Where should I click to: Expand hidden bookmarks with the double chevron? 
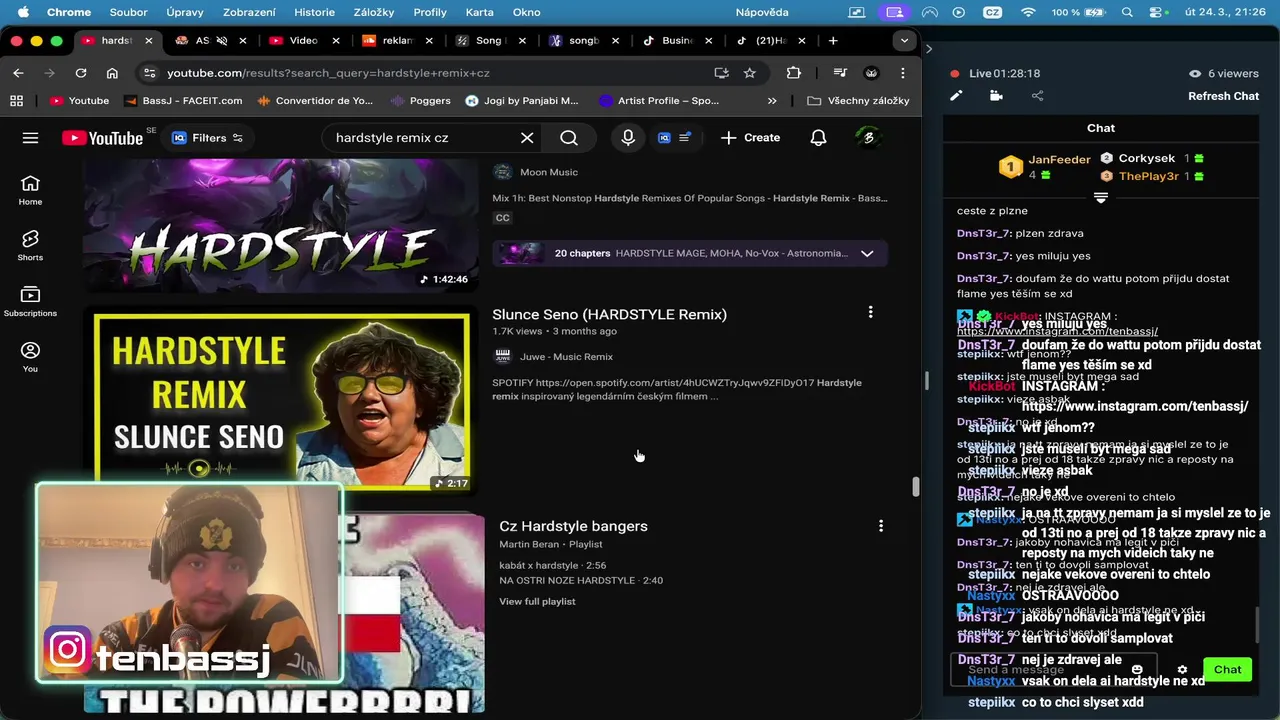pyautogui.click(x=772, y=101)
